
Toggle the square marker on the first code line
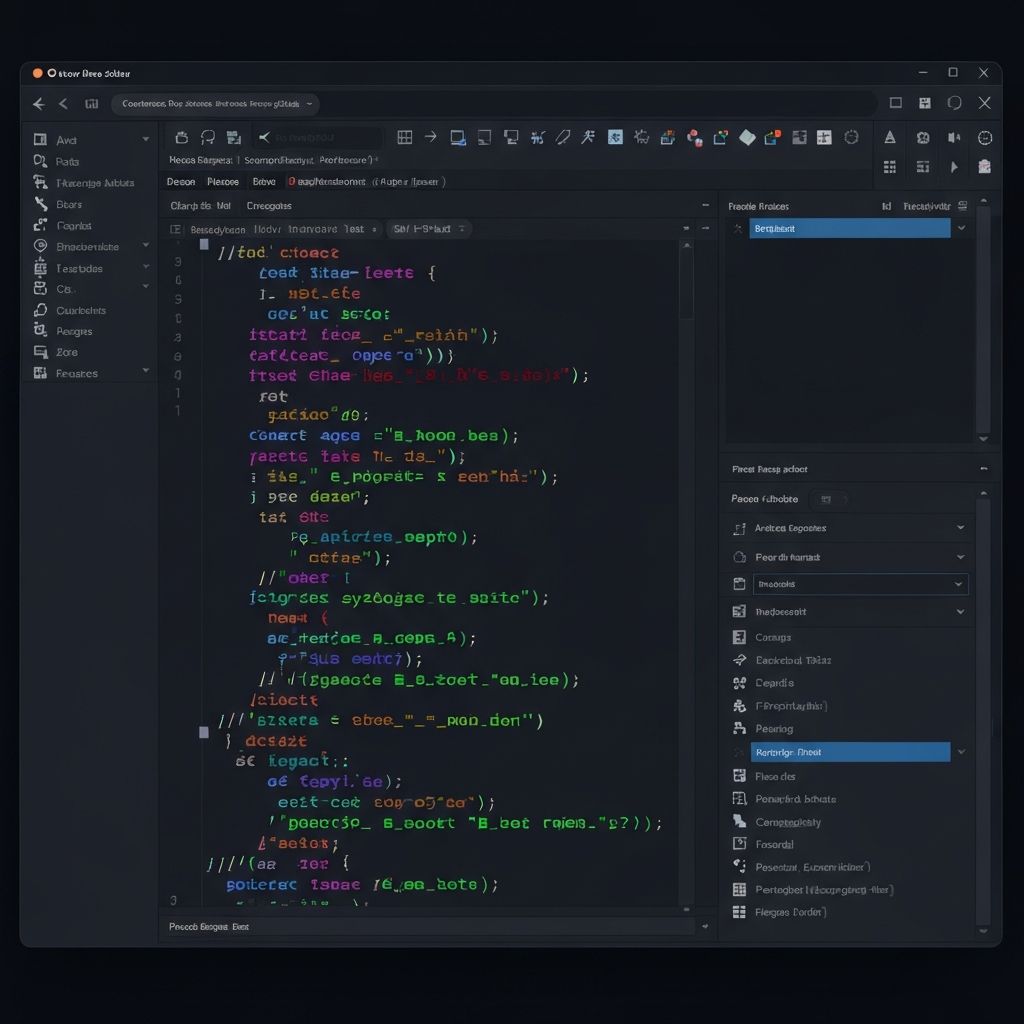click(204, 243)
